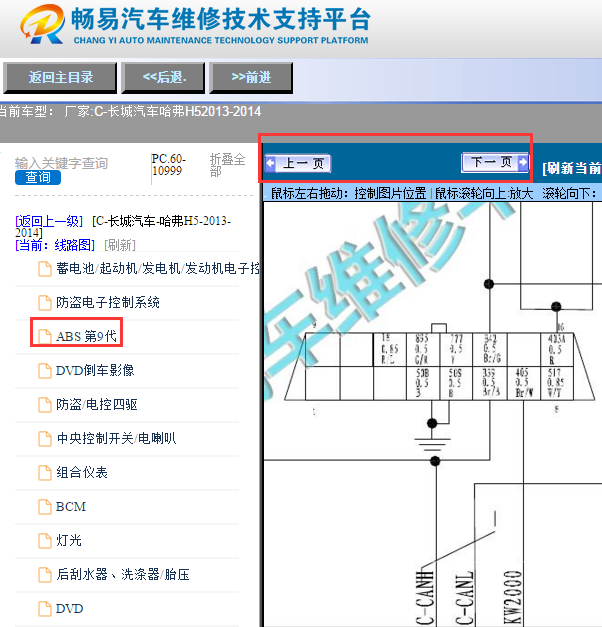Open the 后刮水器、洗涤器/胎压 entry
Image resolution: width=602 pixels, height=627 pixels.
123,574
